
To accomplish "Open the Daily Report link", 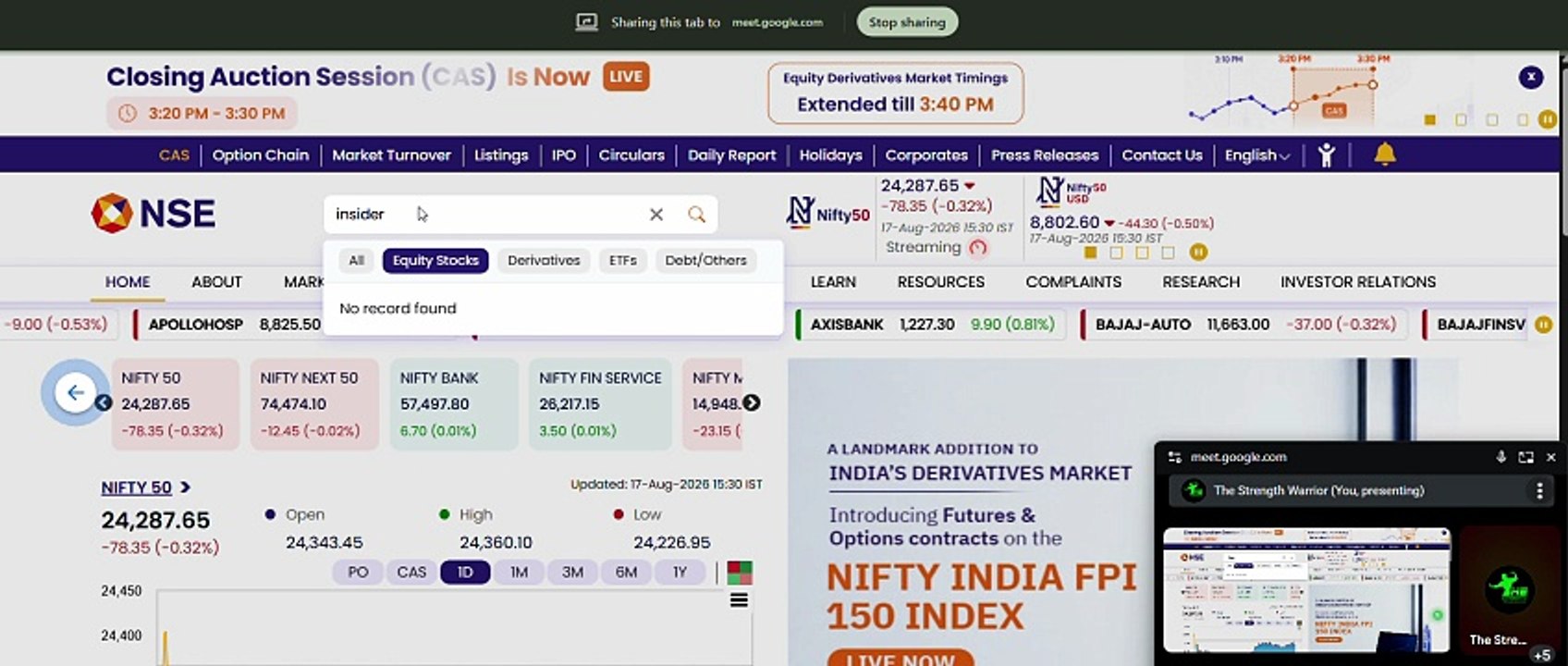I will pyautogui.click(x=731, y=155).
